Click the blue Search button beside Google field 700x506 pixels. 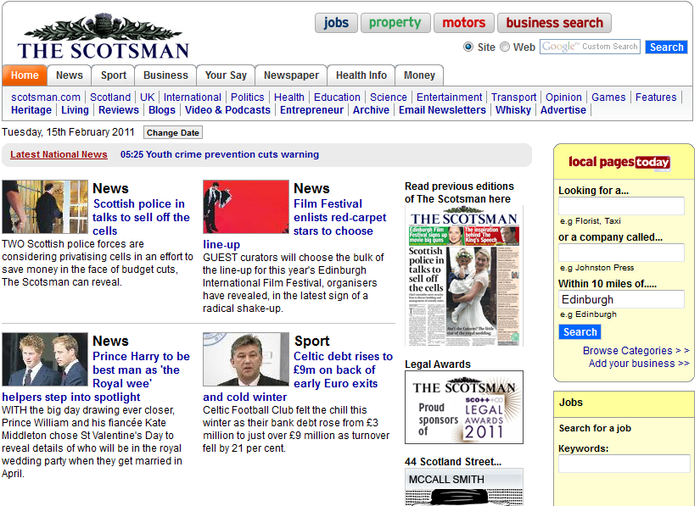click(x=666, y=47)
